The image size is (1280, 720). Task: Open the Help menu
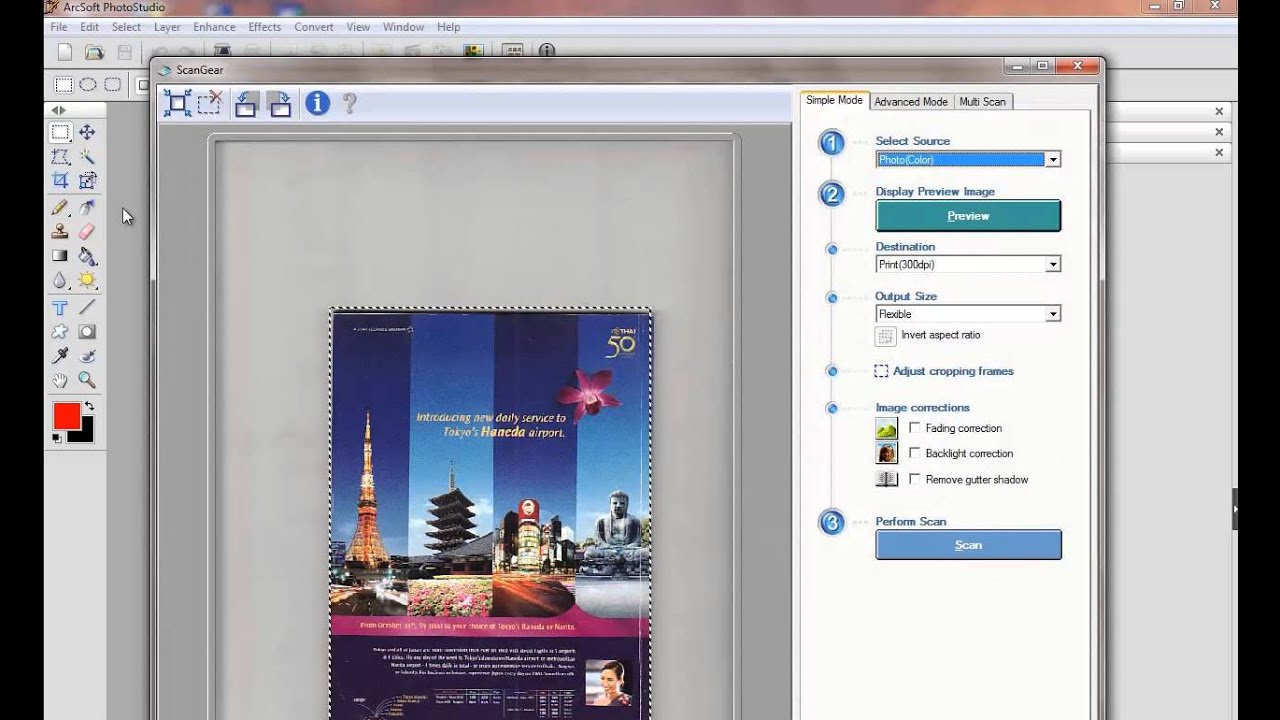[448, 27]
